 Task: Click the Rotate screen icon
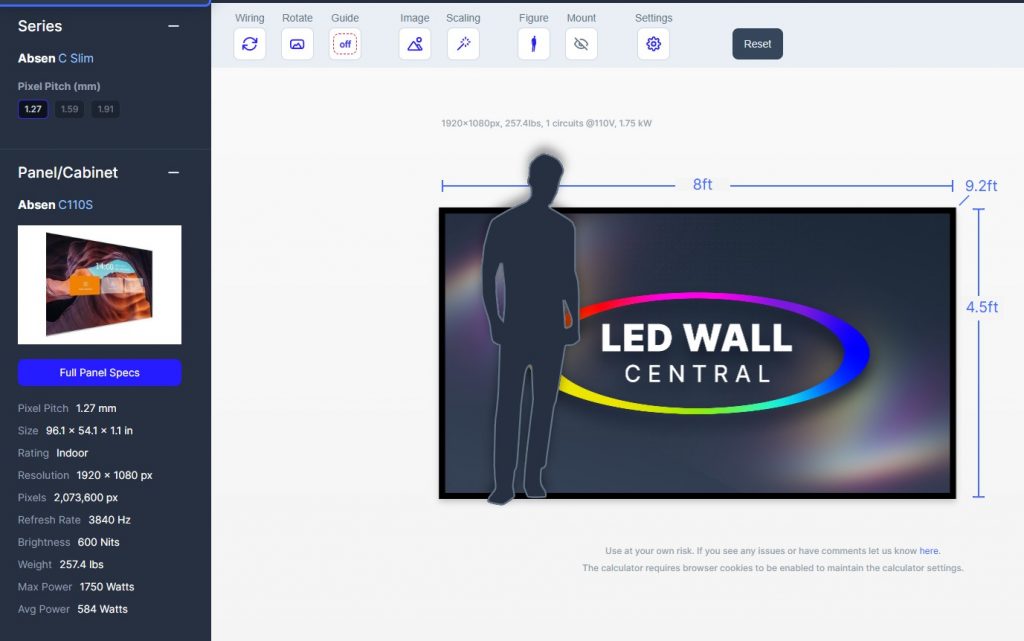(297, 44)
